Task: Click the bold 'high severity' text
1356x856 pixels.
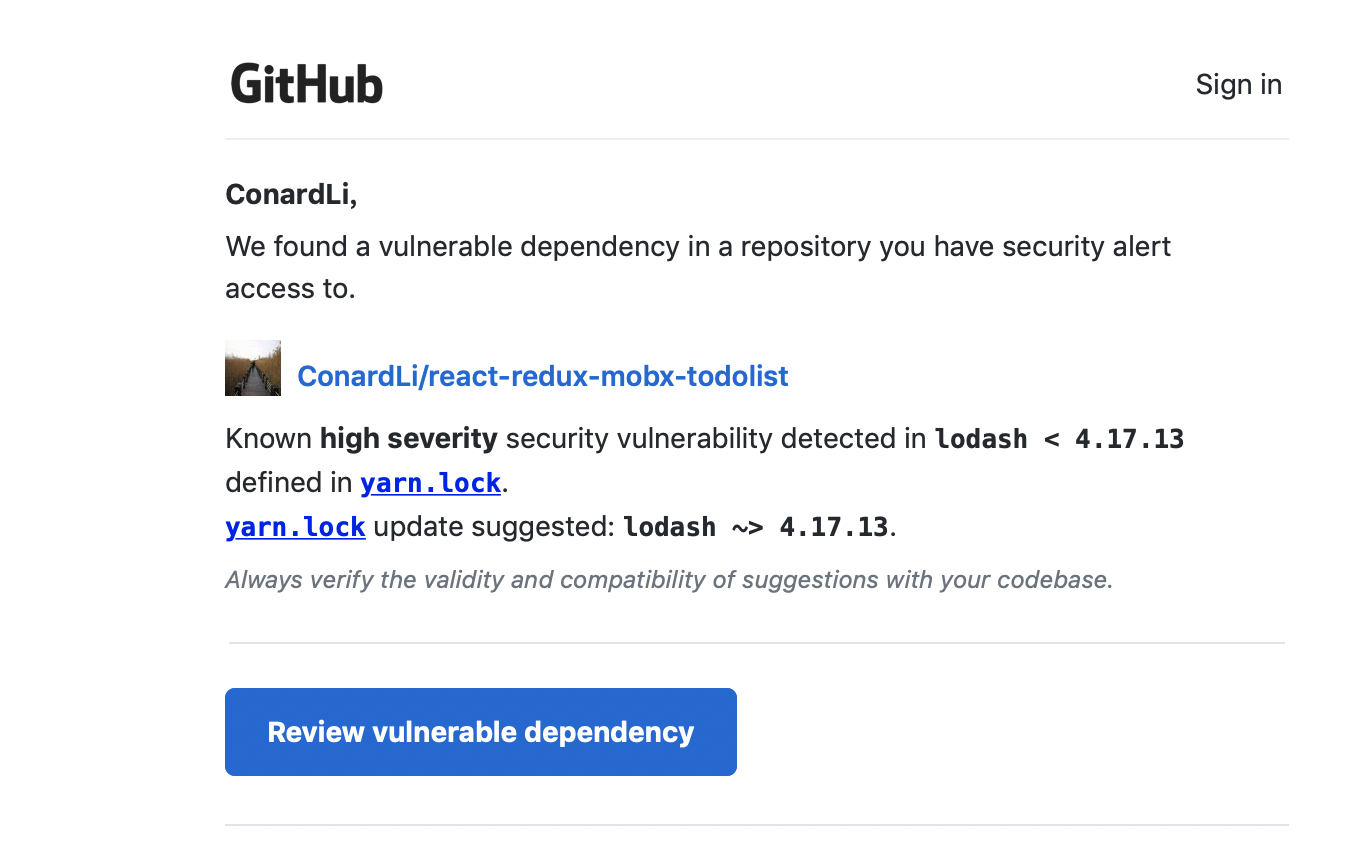Action: pos(408,438)
